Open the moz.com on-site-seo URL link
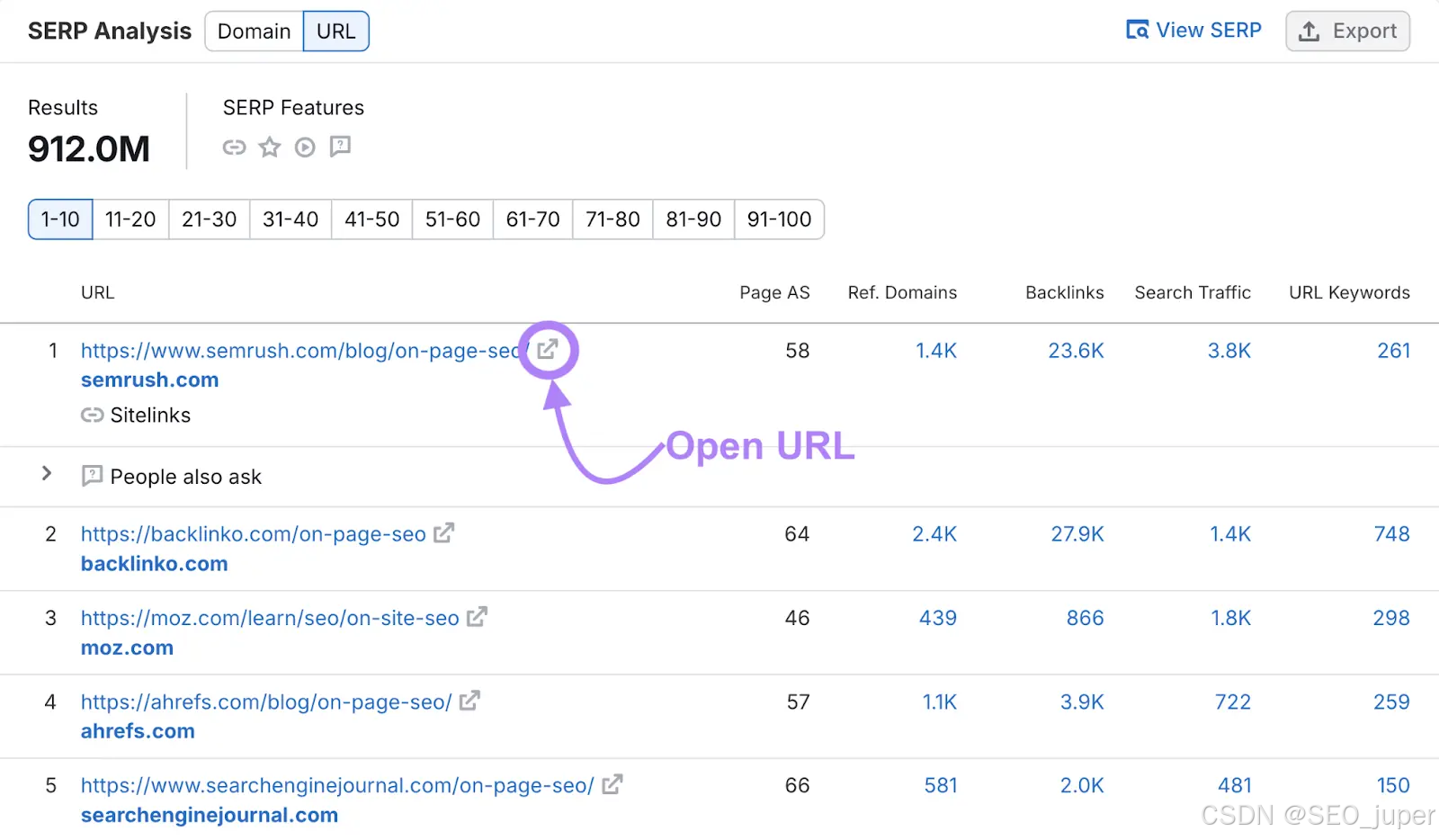The height and width of the screenshot is (840, 1439). [270, 618]
